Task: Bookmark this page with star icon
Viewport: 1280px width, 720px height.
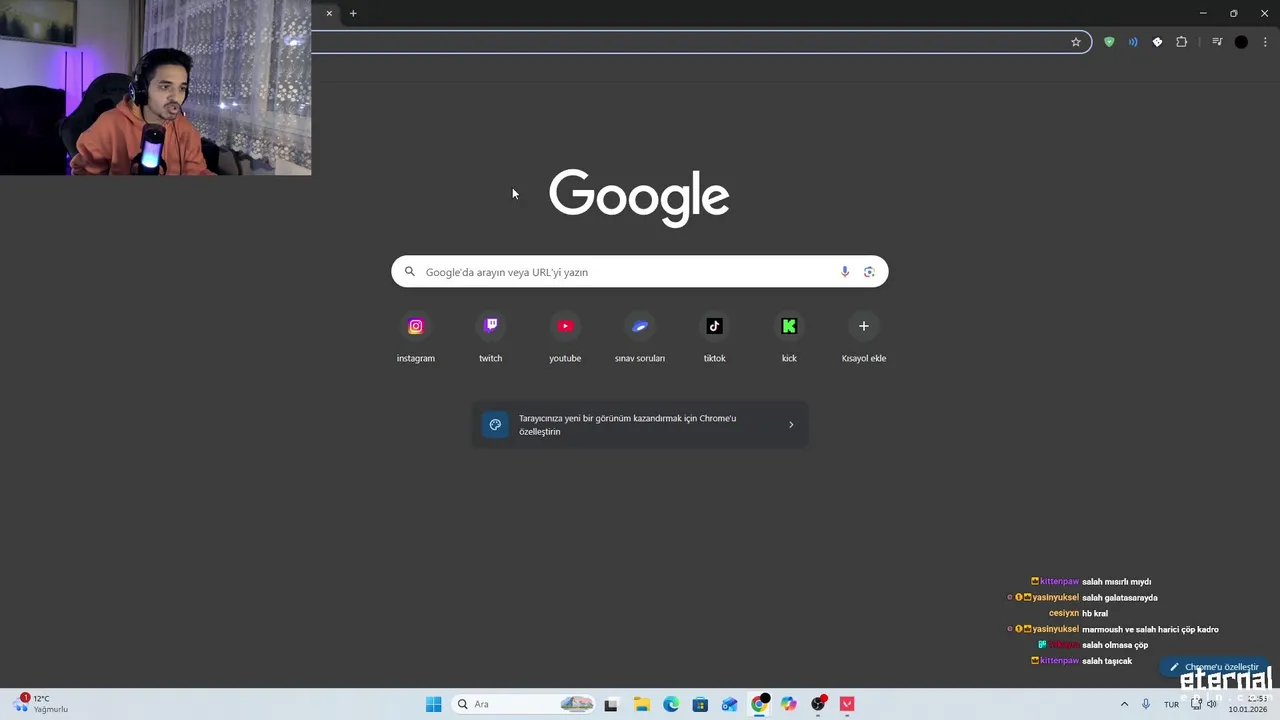Action: [x=1076, y=42]
